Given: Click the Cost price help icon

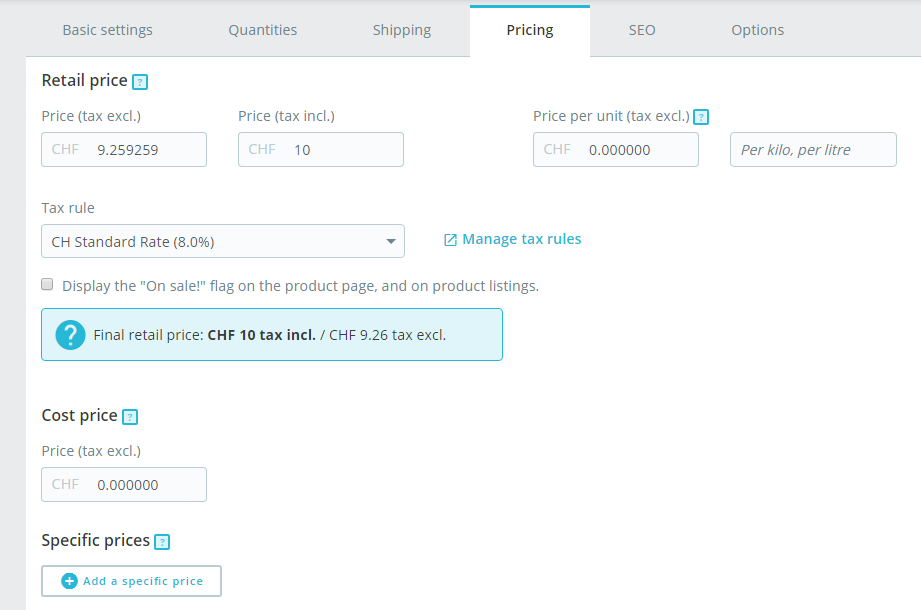Looking at the screenshot, I should [x=130, y=417].
